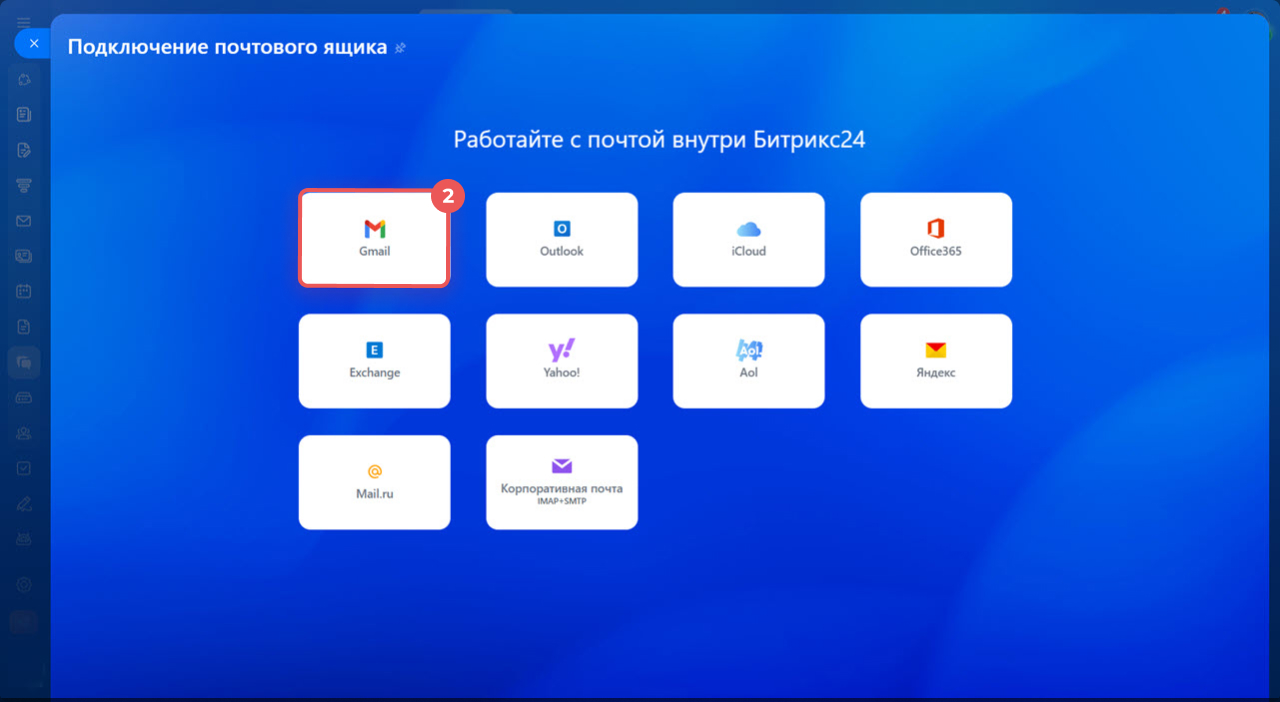Screen dimensions: 1280x702
Task: Choose the Exchange mail service card
Action: coord(374,361)
